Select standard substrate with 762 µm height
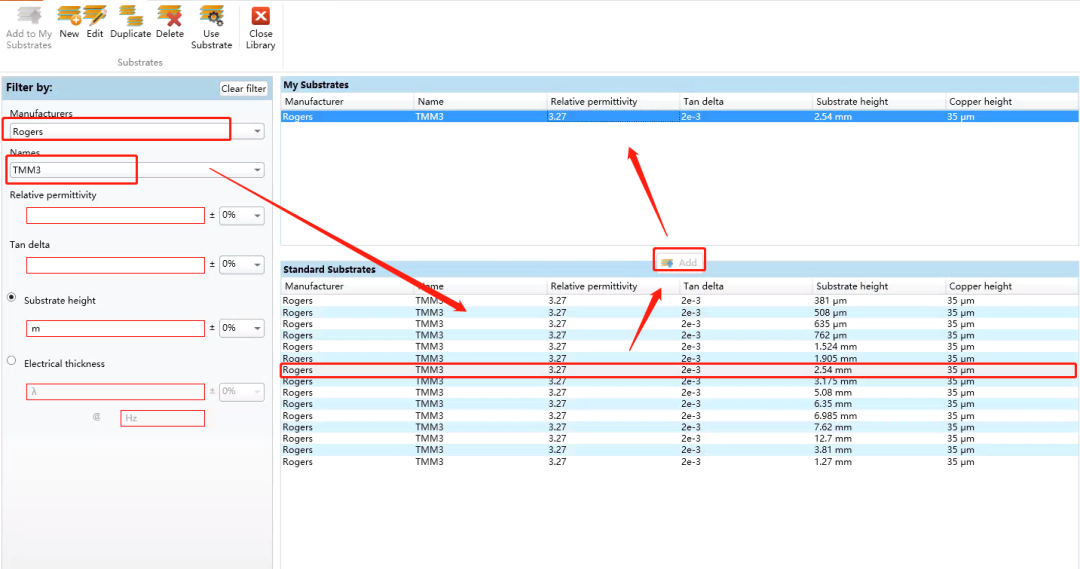 click(x=679, y=335)
